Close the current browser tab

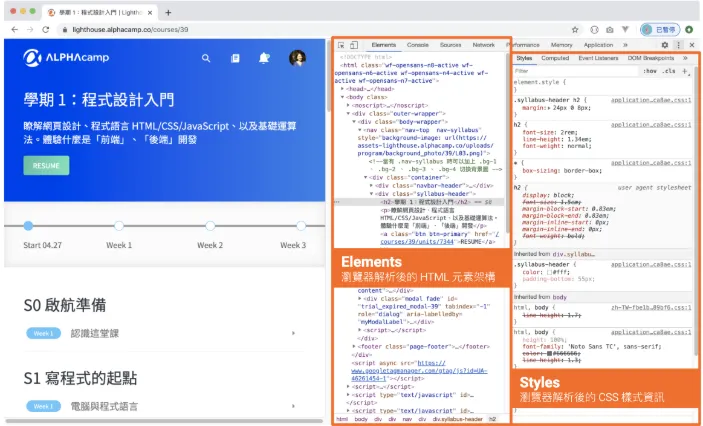click(150, 13)
